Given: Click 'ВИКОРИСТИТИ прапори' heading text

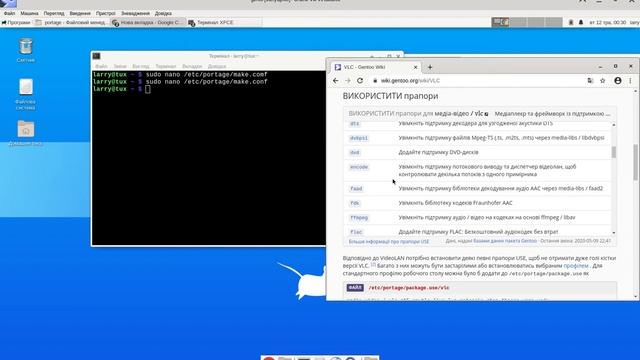Looking at the screenshot, I should [390, 96].
